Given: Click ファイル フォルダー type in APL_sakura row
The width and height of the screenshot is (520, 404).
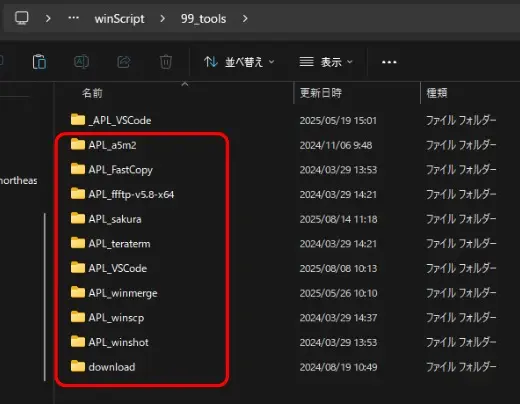Looking at the screenshot, I should (461, 219).
